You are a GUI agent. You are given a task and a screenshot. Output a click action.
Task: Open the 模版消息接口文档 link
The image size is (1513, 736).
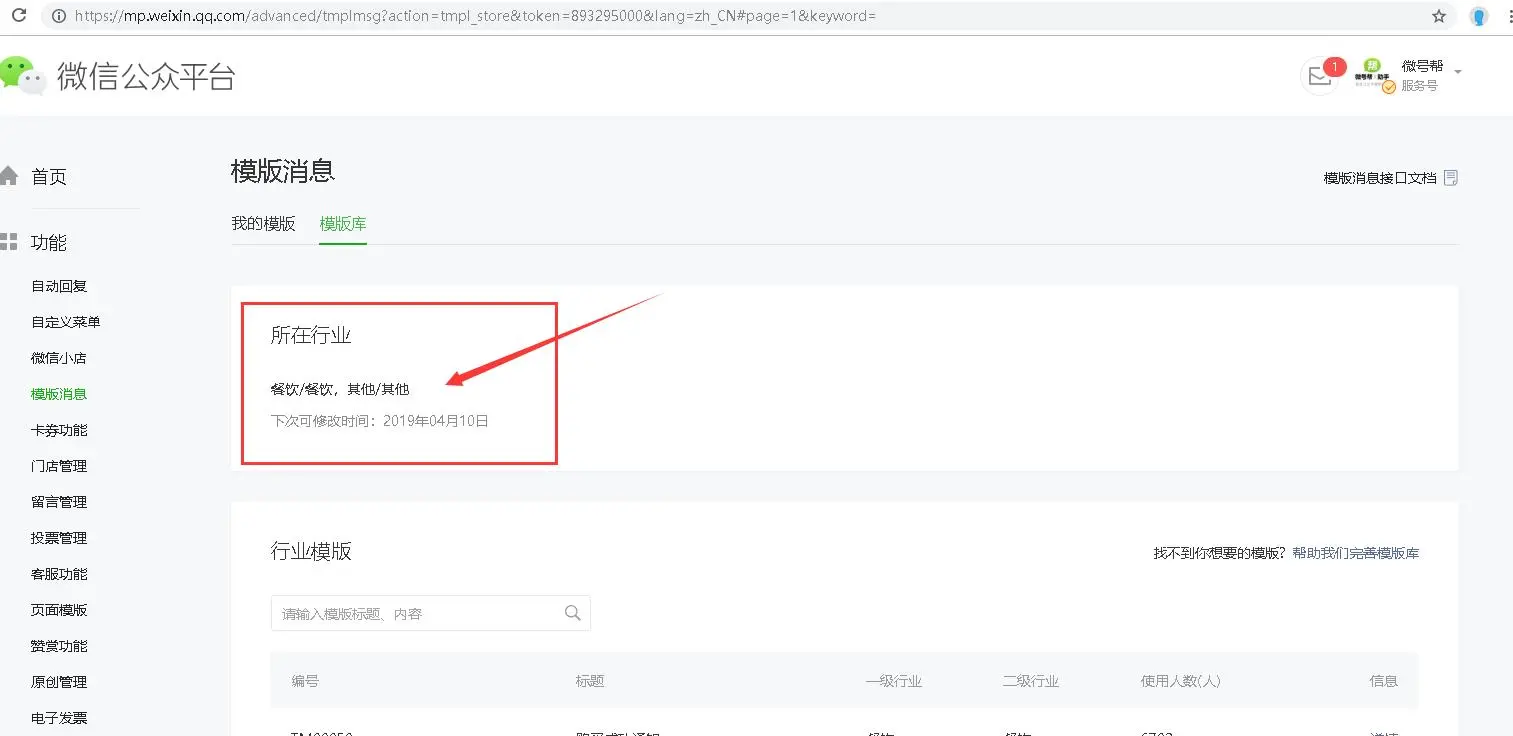(1380, 178)
